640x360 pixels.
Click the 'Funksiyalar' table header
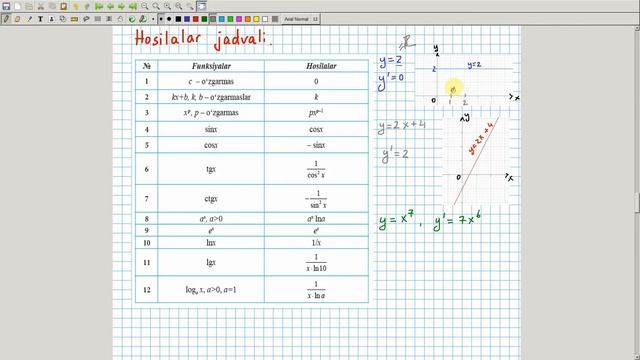pos(211,66)
